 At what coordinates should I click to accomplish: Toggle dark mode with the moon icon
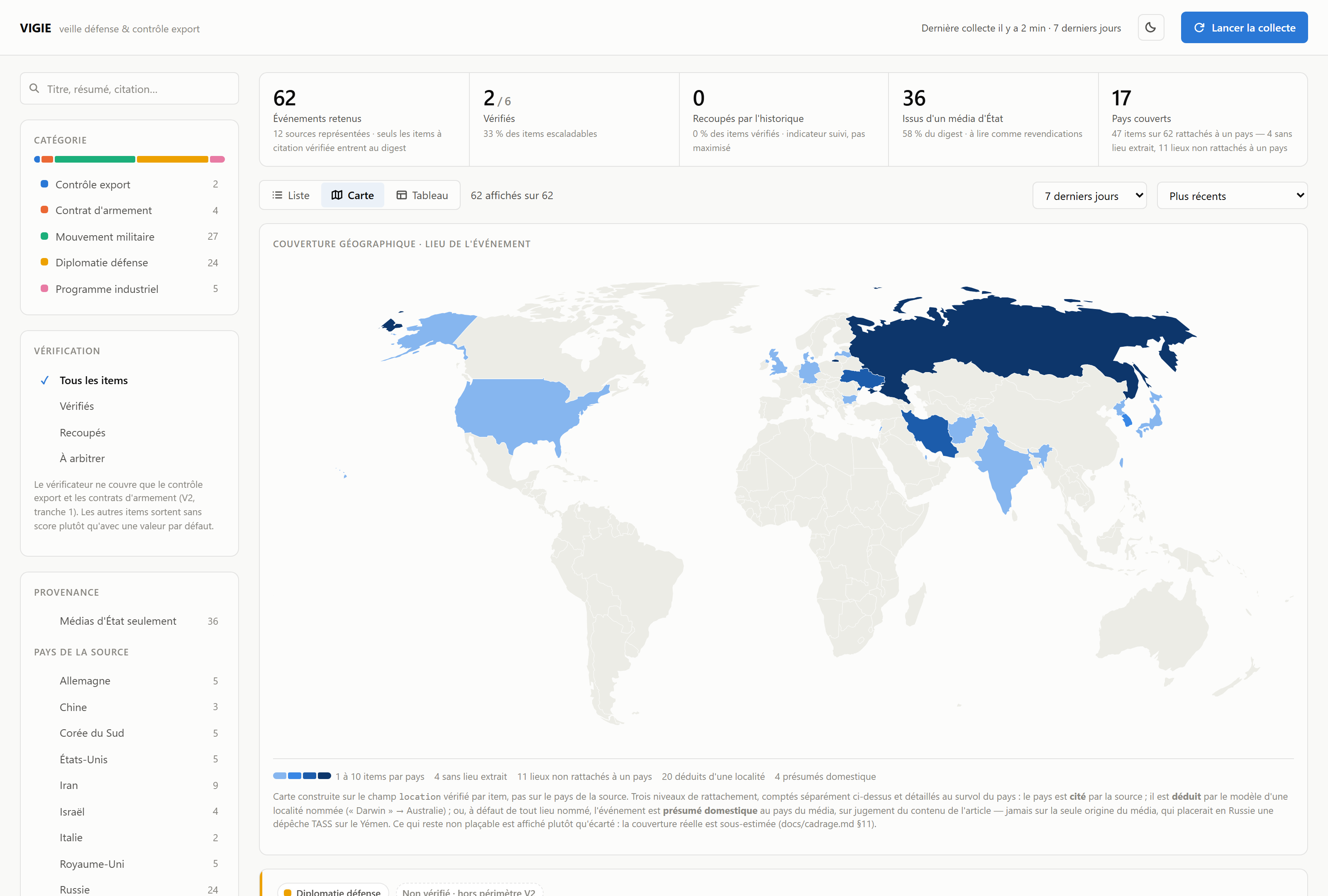(1150, 27)
